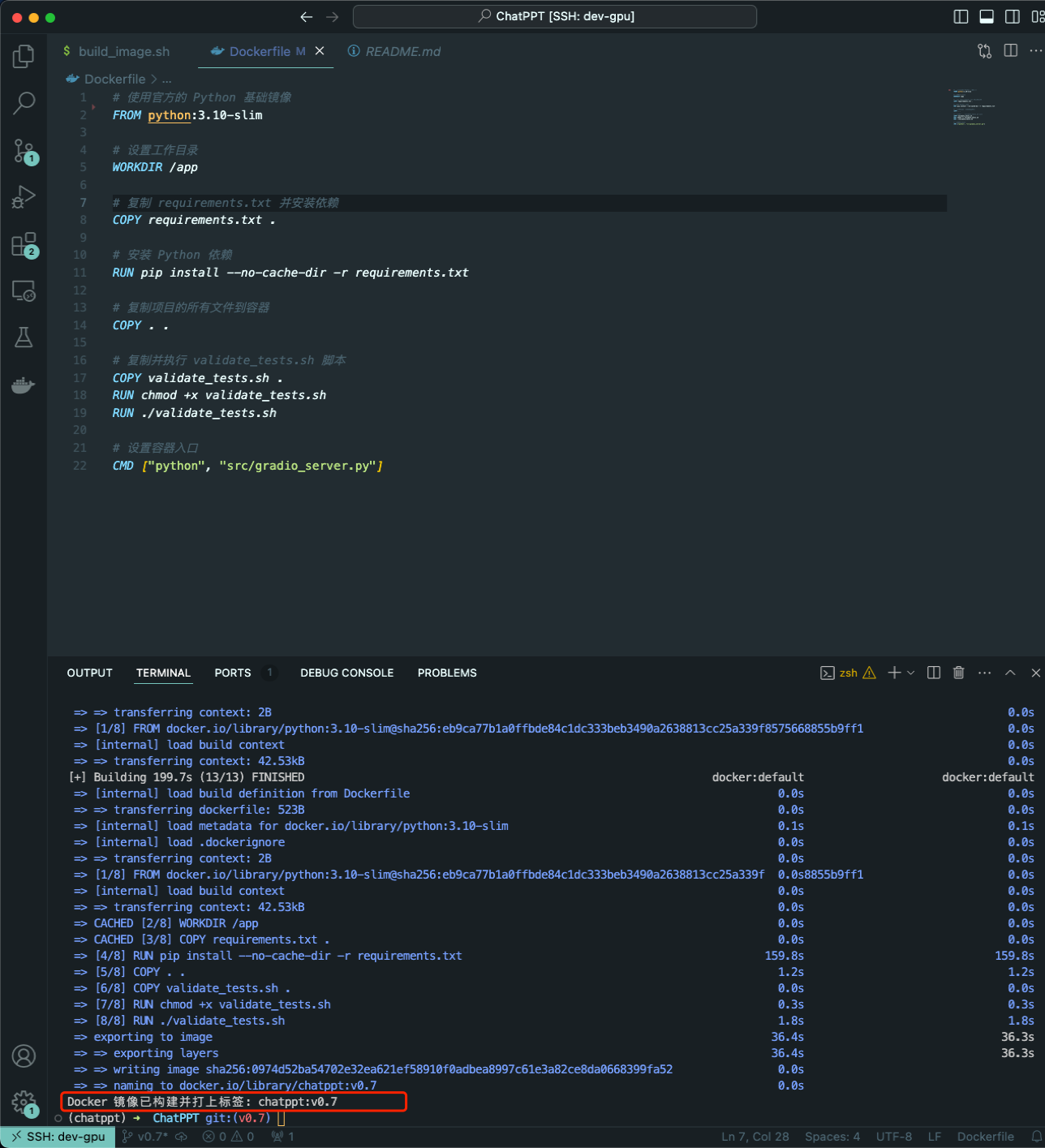Open notifications bell in status bar
Image resolution: width=1045 pixels, height=1148 pixels.
1036,1137
